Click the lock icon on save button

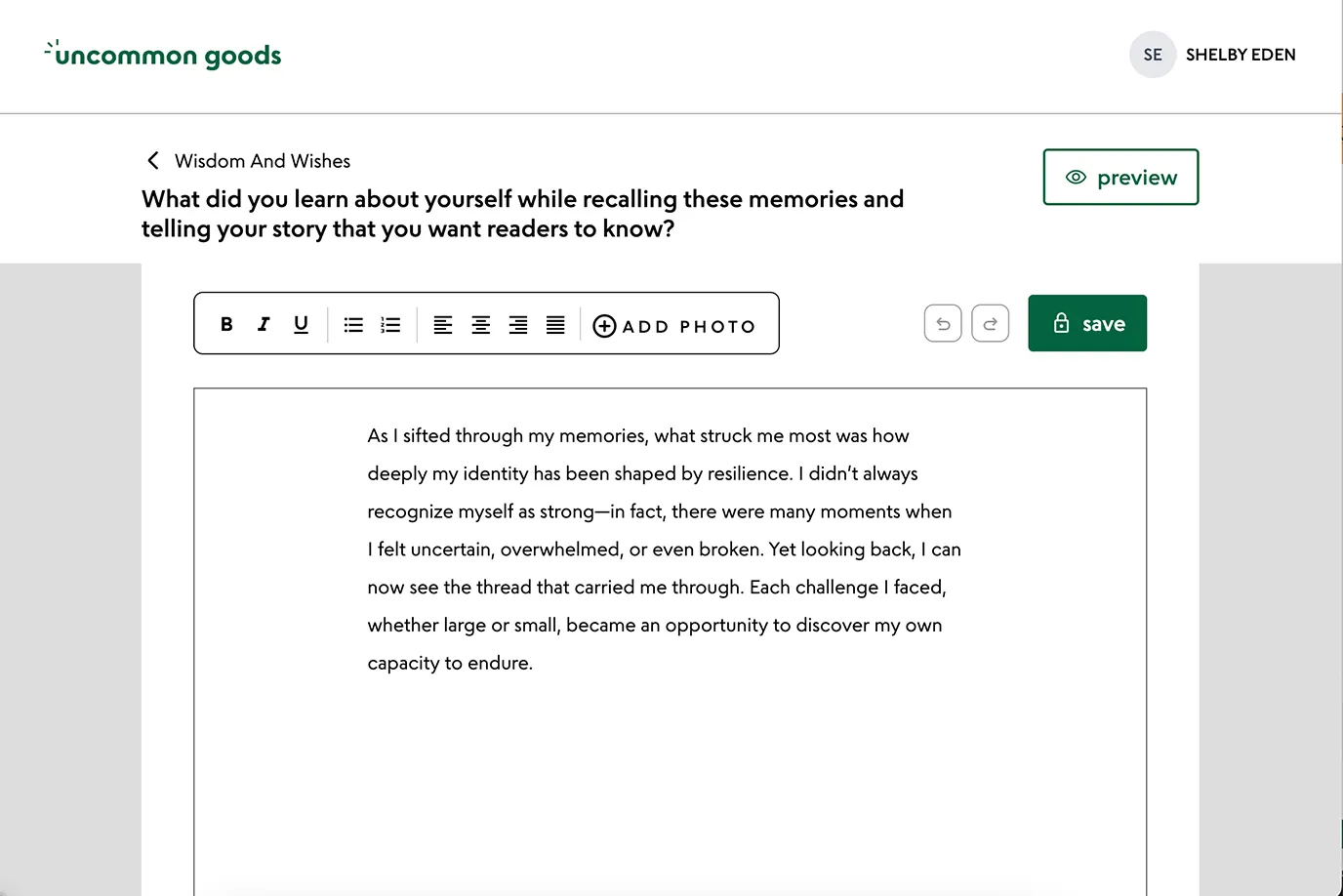(1061, 323)
